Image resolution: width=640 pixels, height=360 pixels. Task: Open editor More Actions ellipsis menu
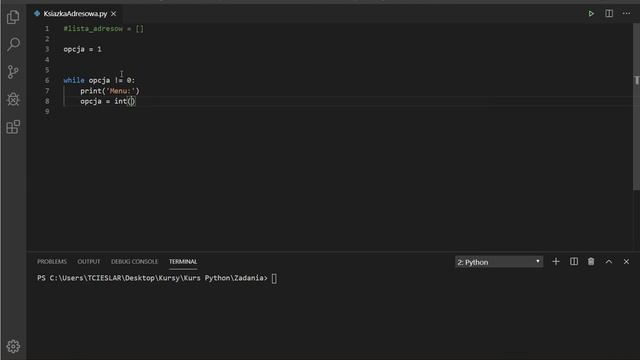(627, 13)
